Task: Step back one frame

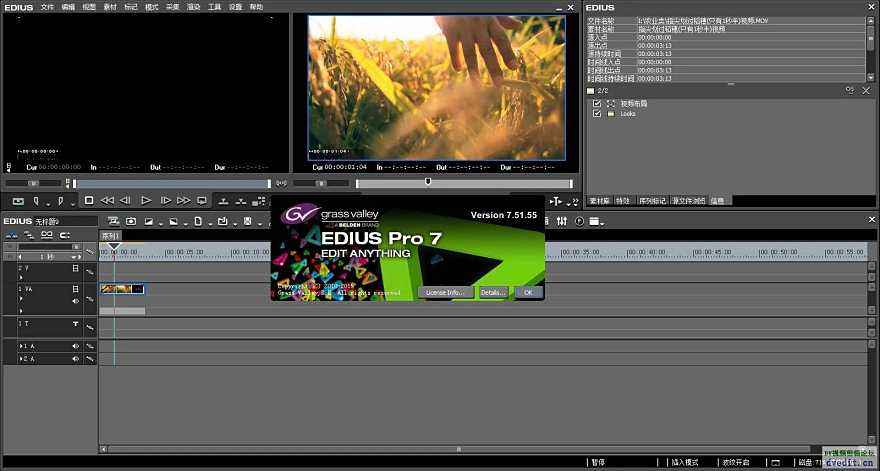Action: coord(125,200)
